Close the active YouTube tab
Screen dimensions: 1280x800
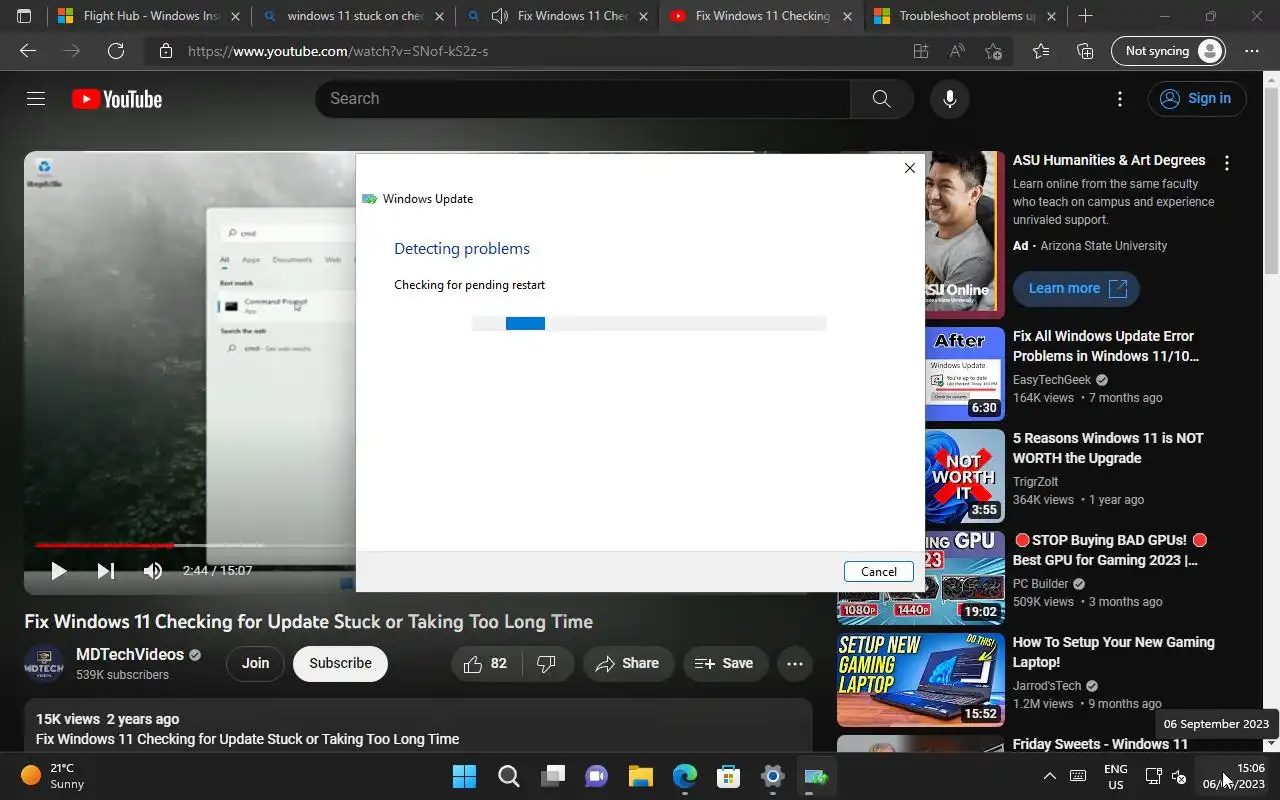(848, 16)
